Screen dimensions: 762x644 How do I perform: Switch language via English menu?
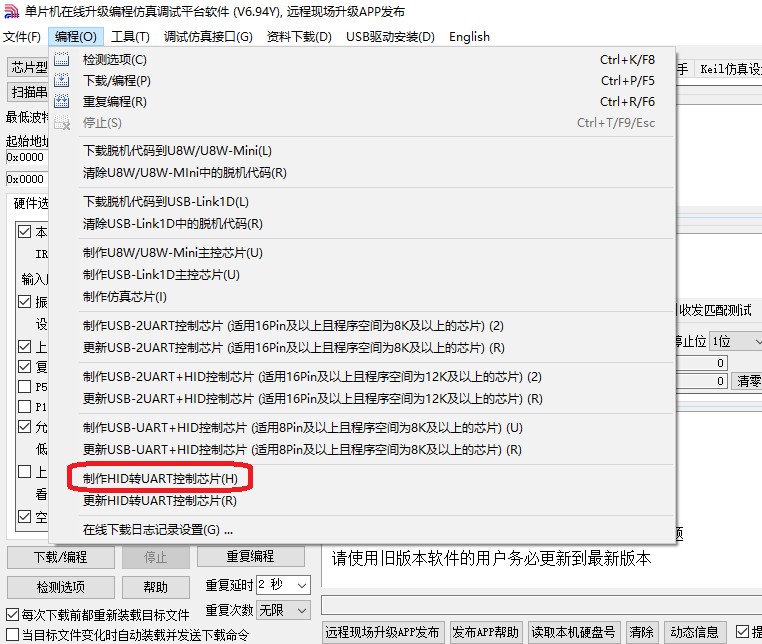pyautogui.click(x=469, y=36)
